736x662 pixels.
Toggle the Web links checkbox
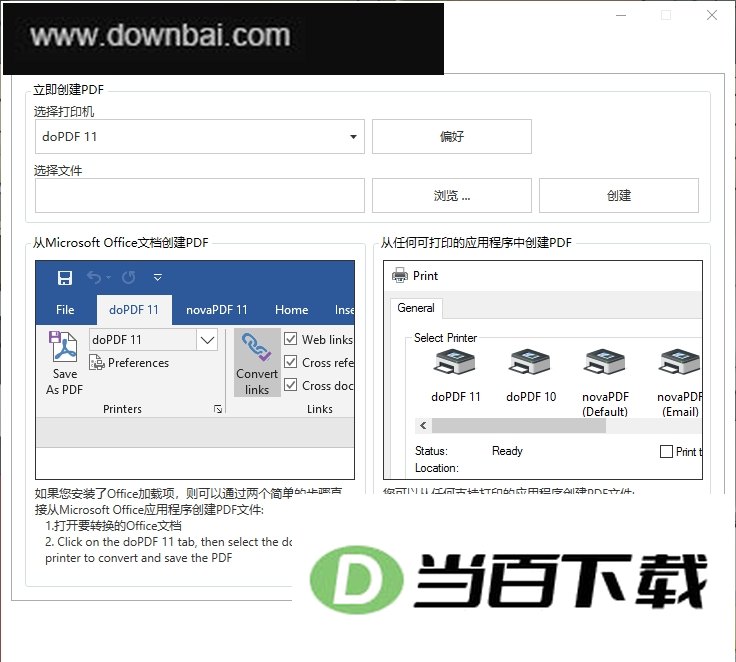point(291,339)
